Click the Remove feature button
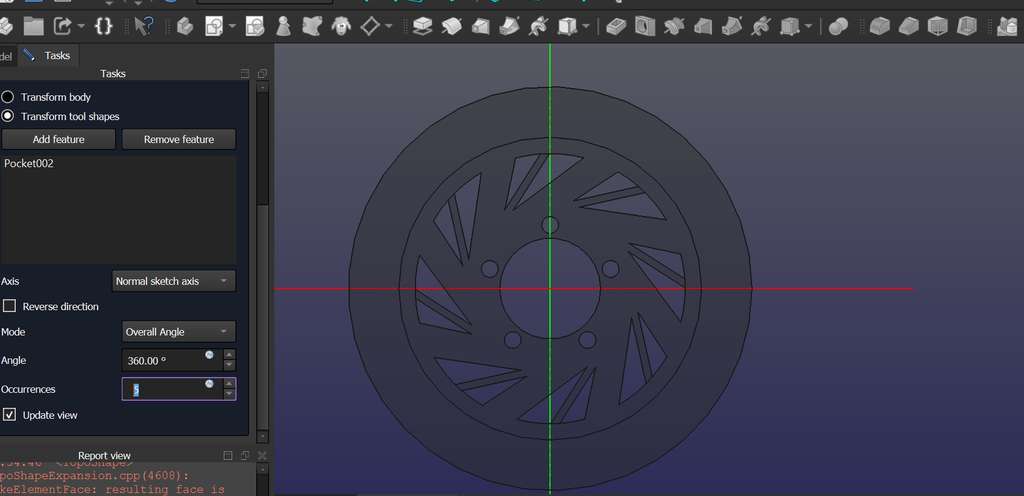This screenshot has width=1024, height=496. pyautogui.click(x=179, y=139)
